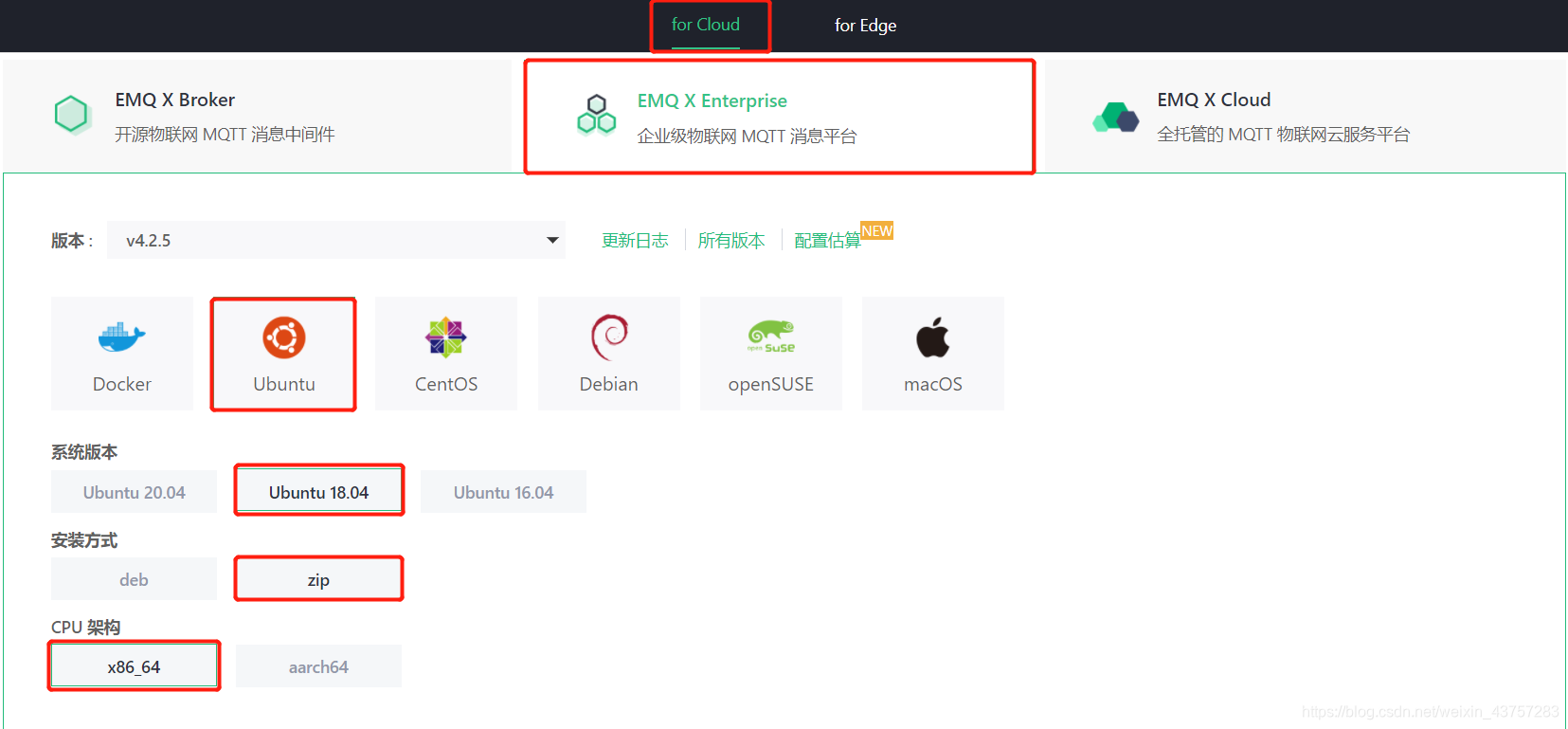Screen dimensions: 1568x729
Task: Select the EMQ X Broker product card
Action: point(257,116)
